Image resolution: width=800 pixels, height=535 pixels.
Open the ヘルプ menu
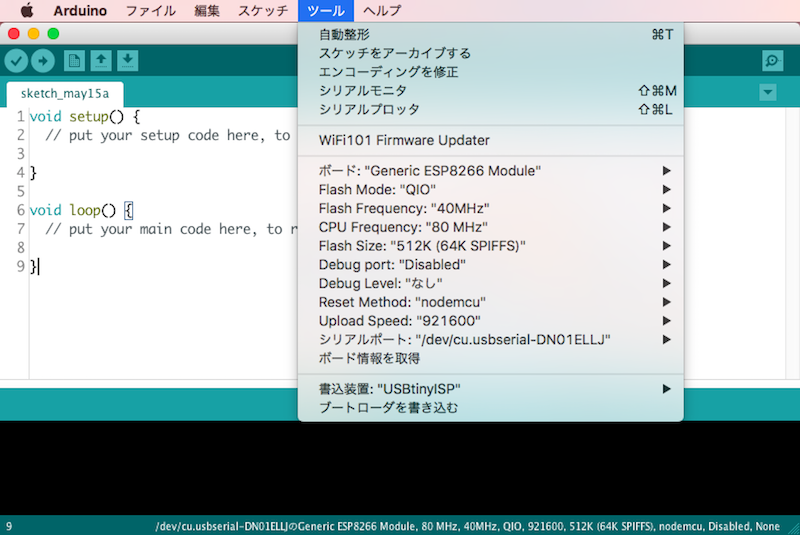(x=382, y=10)
